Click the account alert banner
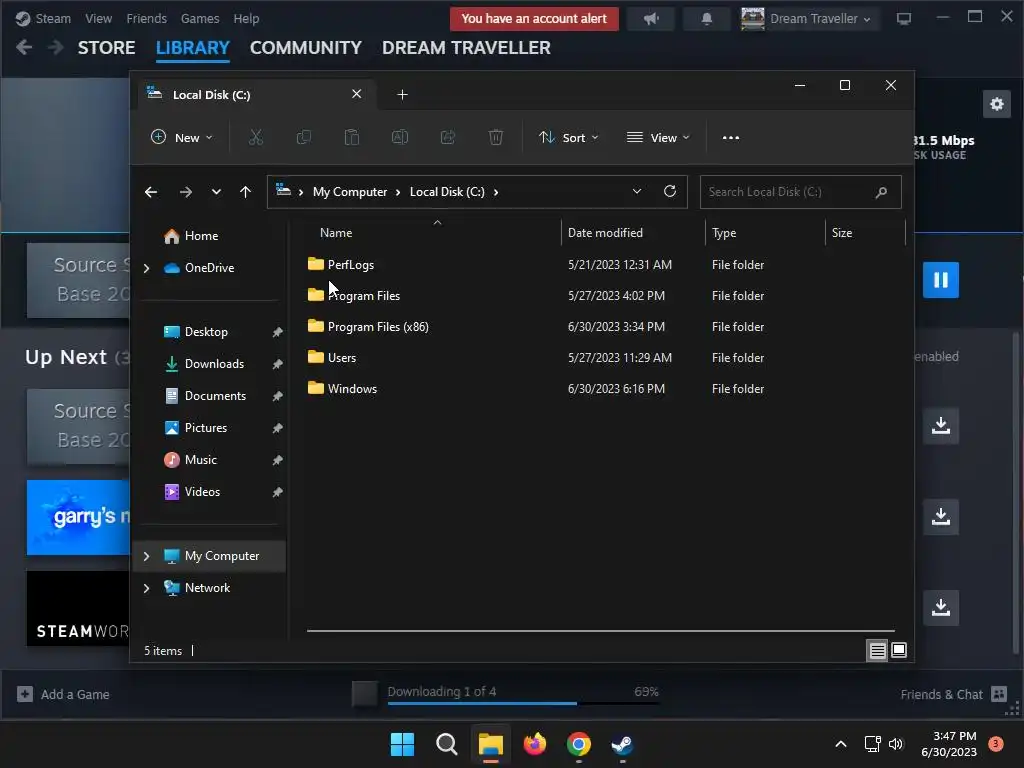 pos(534,19)
